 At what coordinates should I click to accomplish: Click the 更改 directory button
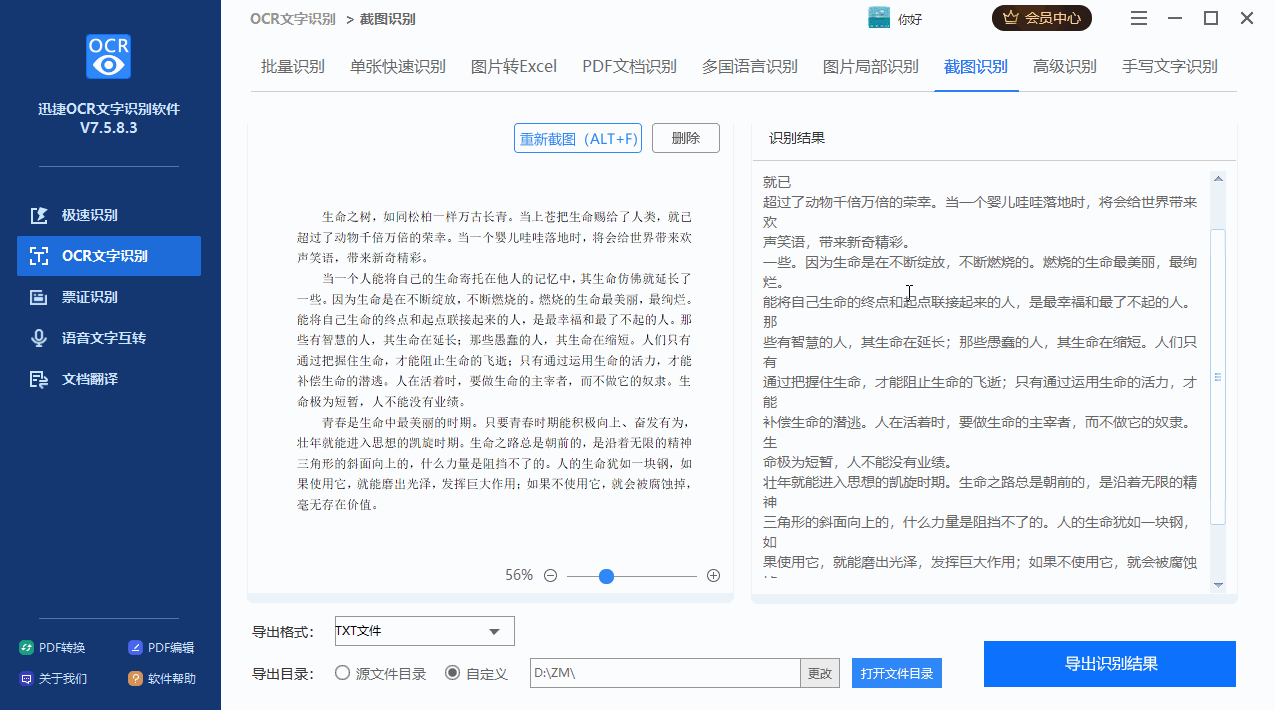pos(820,673)
